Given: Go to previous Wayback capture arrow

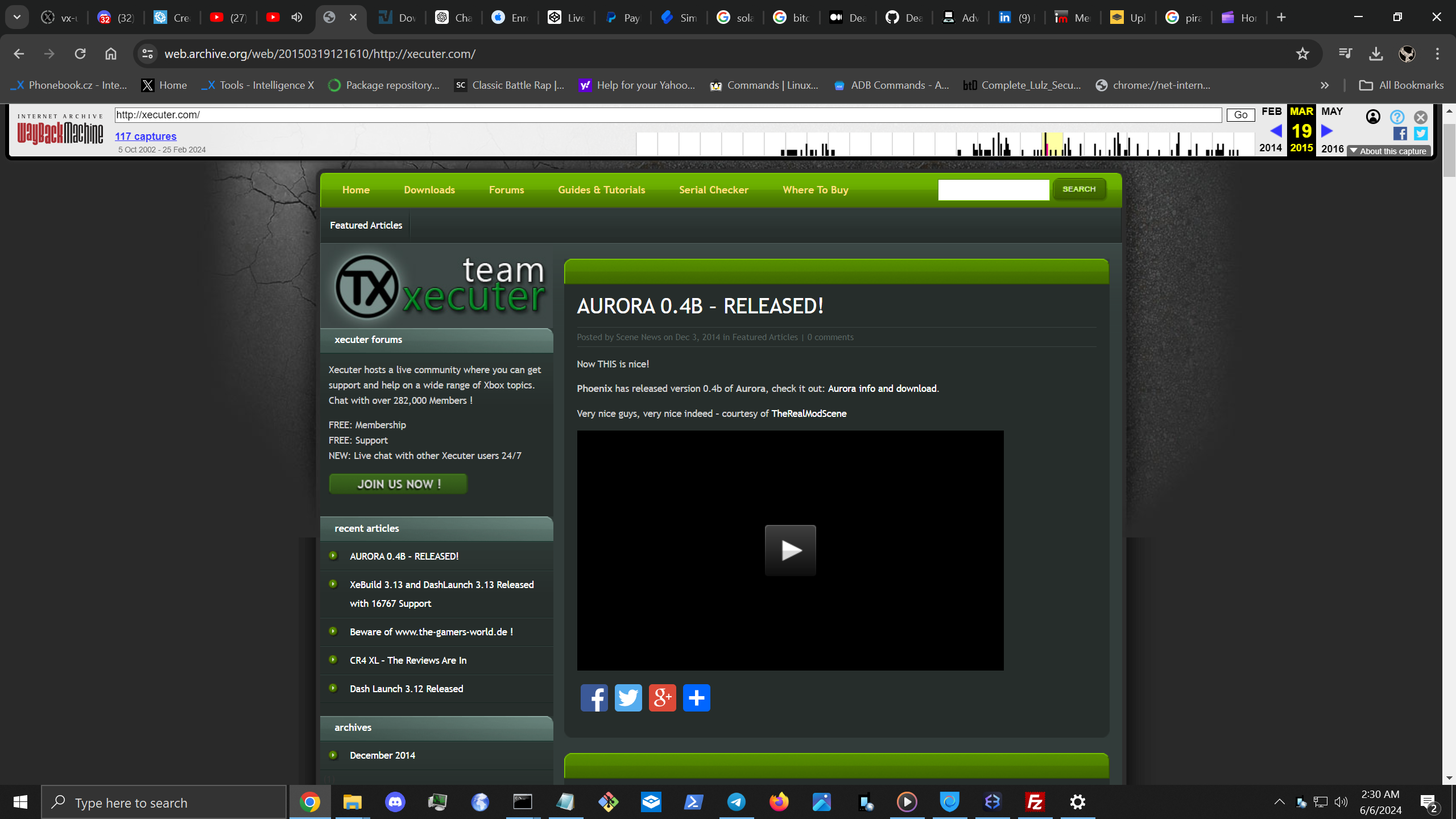Looking at the screenshot, I should (1276, 131).
